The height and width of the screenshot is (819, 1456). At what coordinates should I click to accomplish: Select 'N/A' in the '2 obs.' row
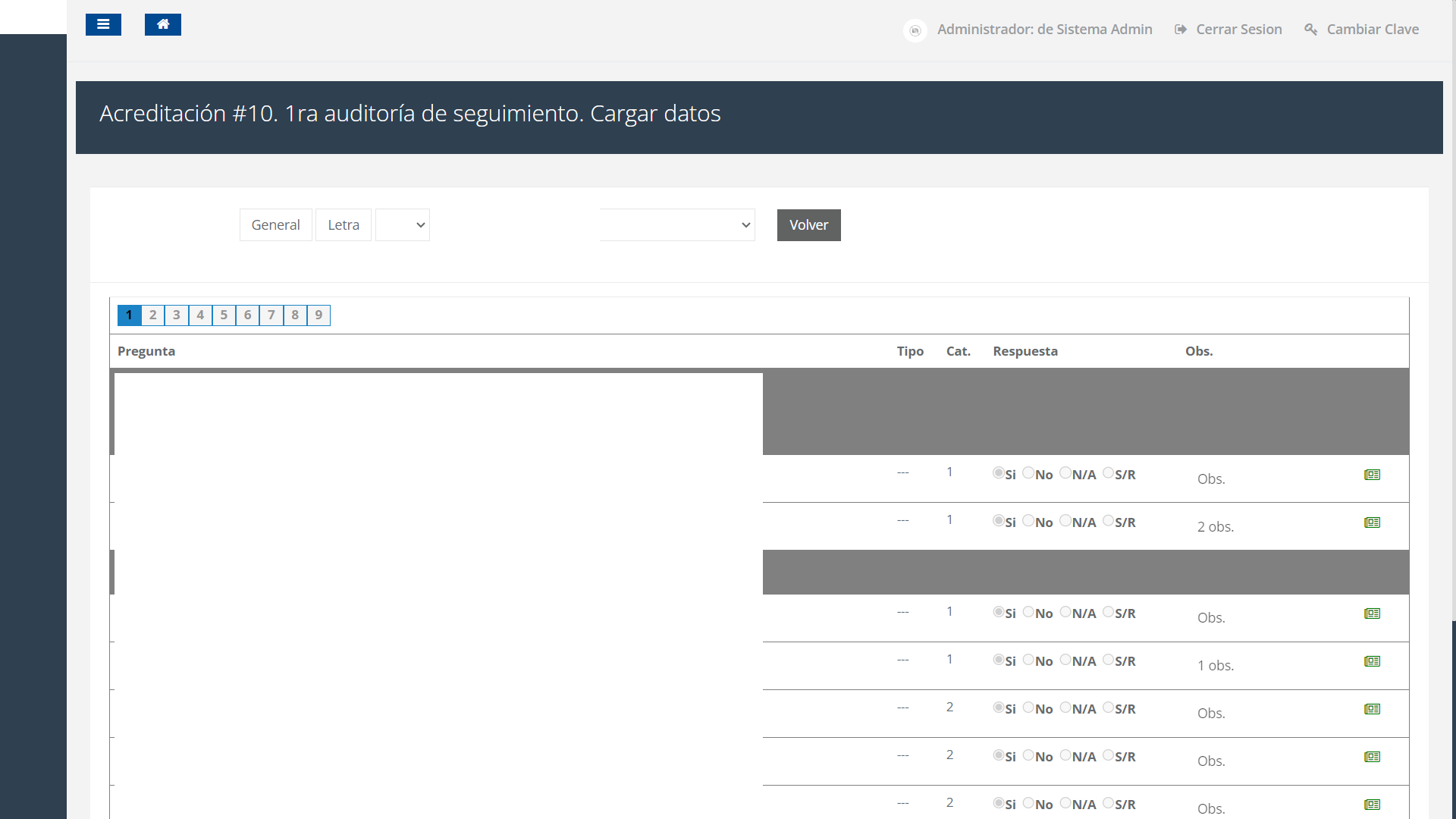[1065, 521]
